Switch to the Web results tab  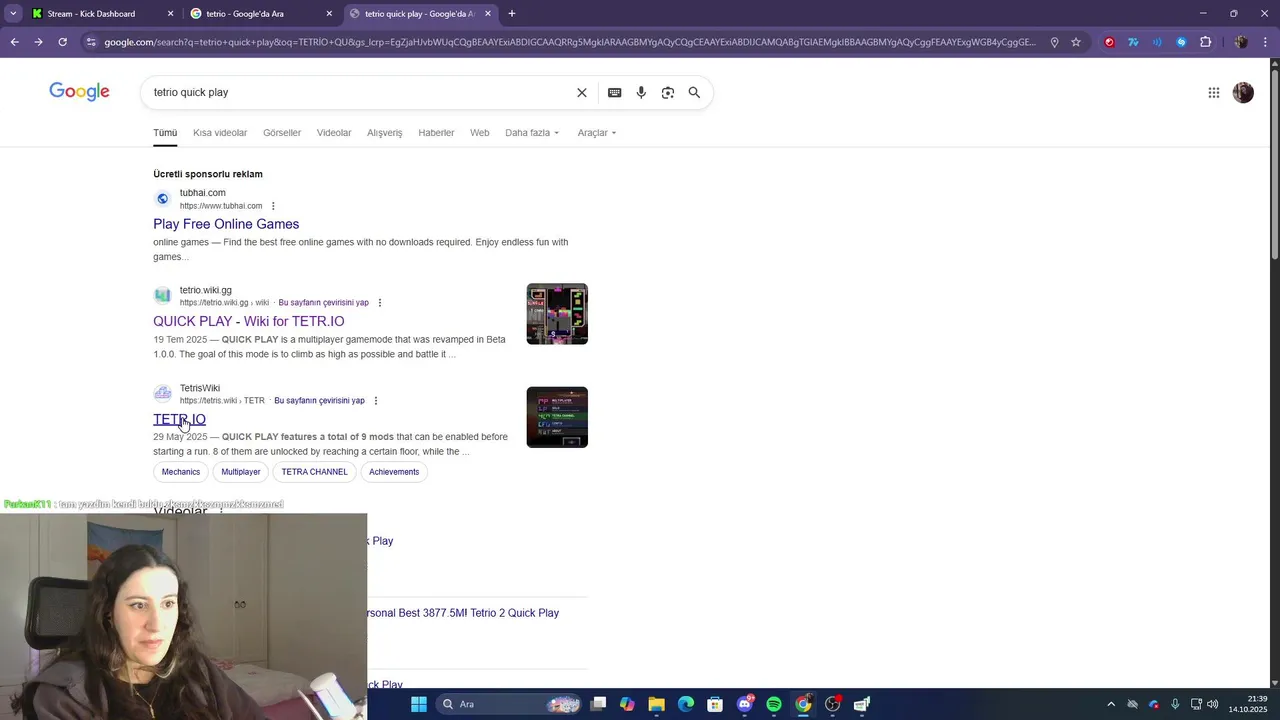pos(480,133)
